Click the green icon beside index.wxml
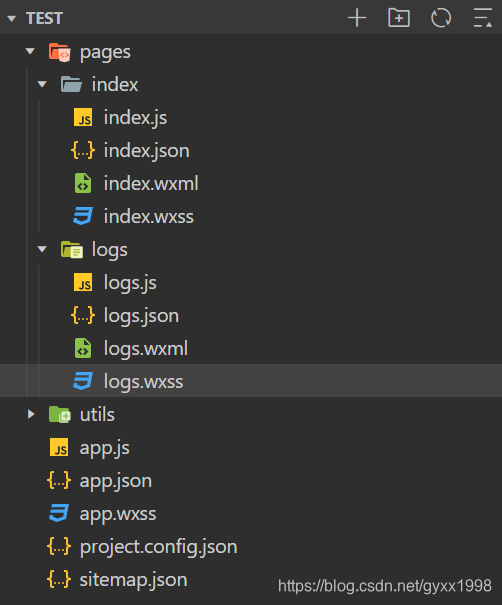 [x=83, y=183]
